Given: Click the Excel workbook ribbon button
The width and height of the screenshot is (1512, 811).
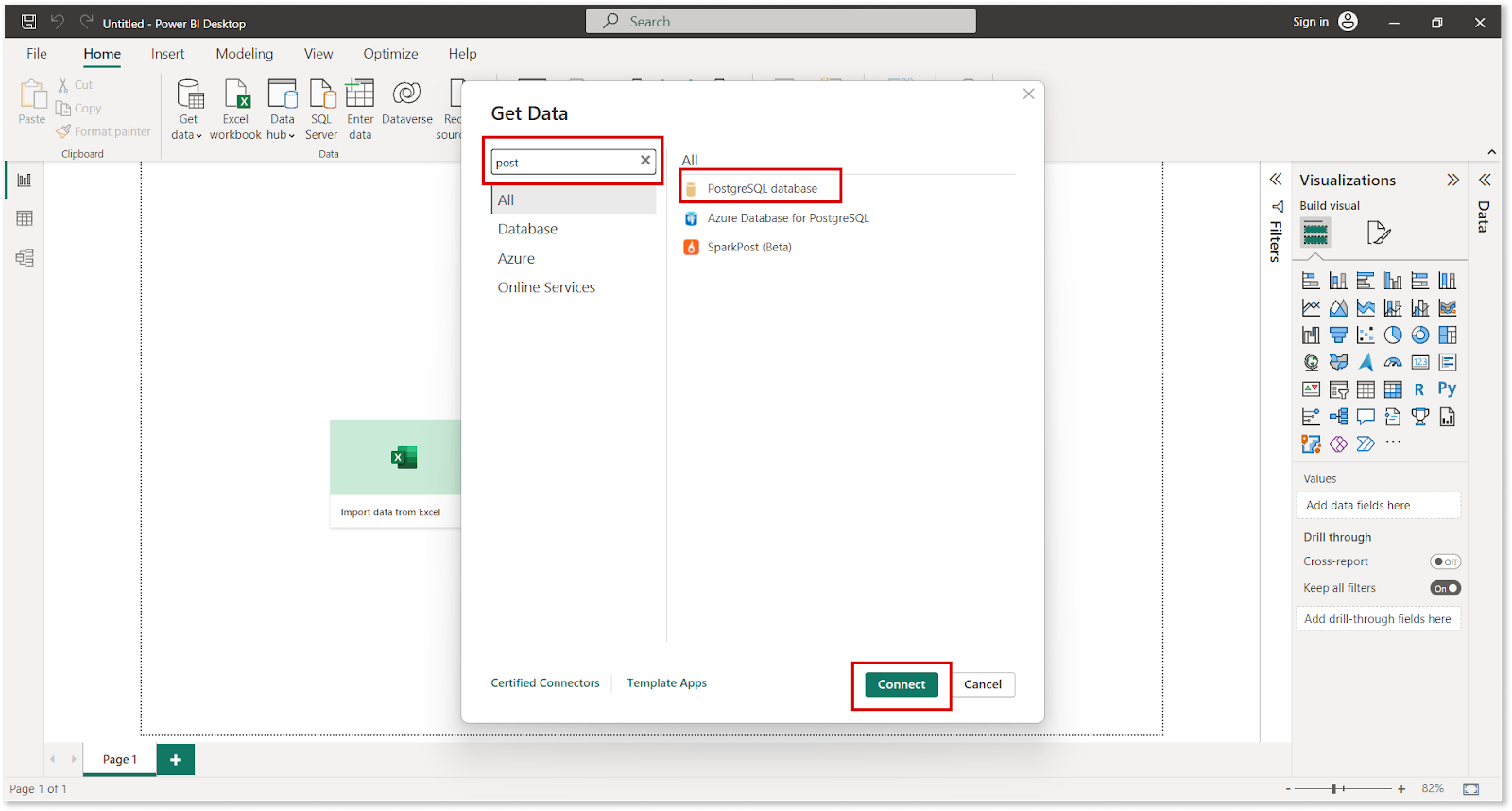Looking at the screenshot, I should pos(235,110).
